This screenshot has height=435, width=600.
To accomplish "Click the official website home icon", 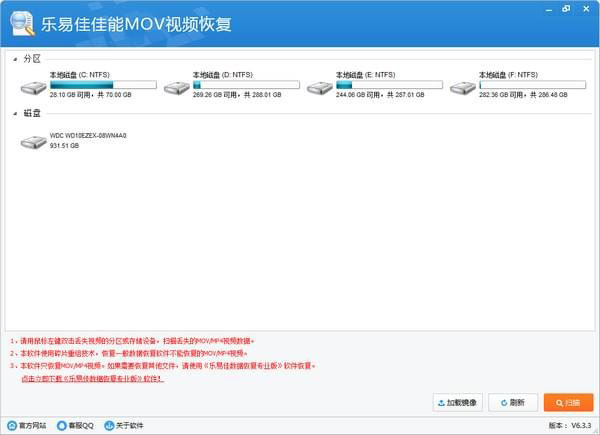I will coord(12,425).
